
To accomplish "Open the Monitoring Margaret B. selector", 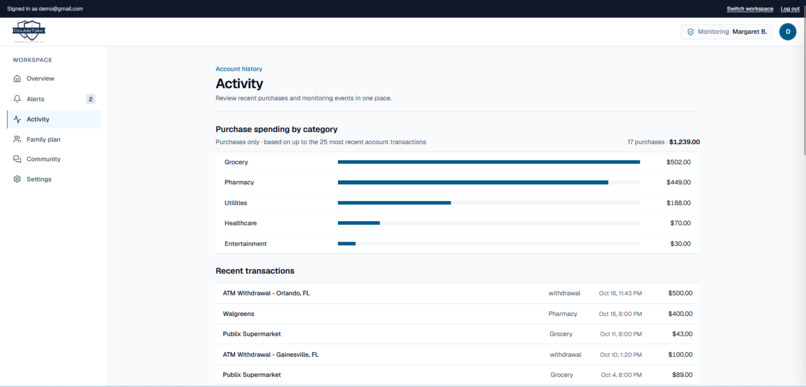I will (726, 32).
